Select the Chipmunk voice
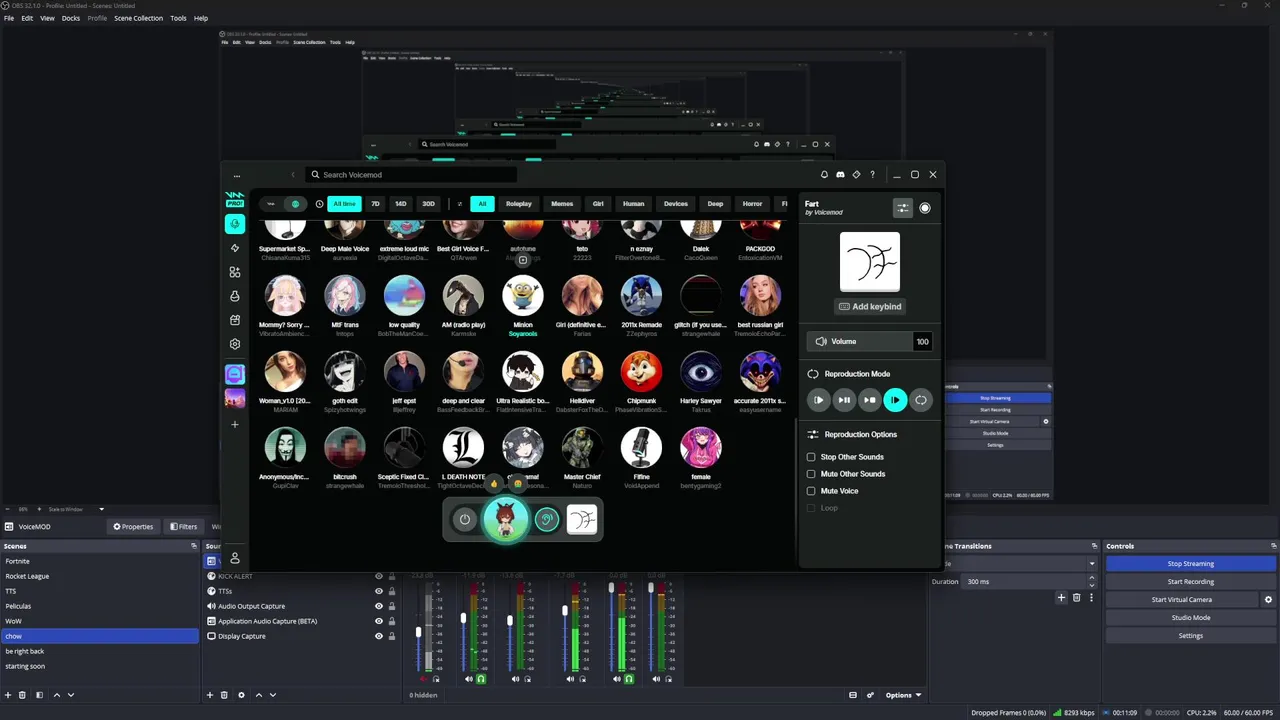 [641, 372]
